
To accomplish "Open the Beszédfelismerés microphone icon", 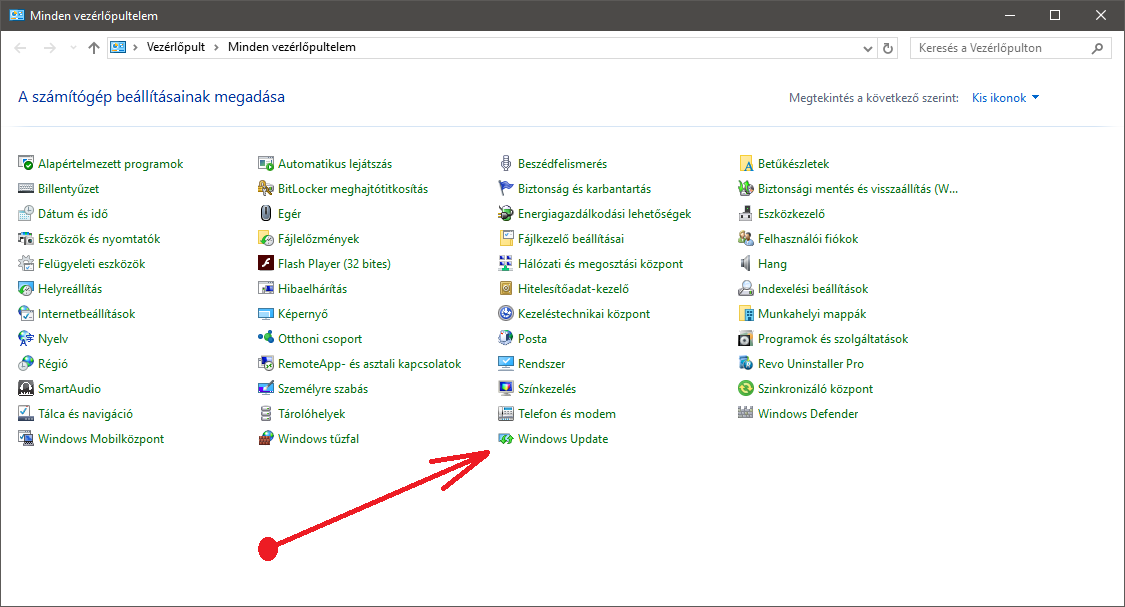I will click(x=506, y=164).
